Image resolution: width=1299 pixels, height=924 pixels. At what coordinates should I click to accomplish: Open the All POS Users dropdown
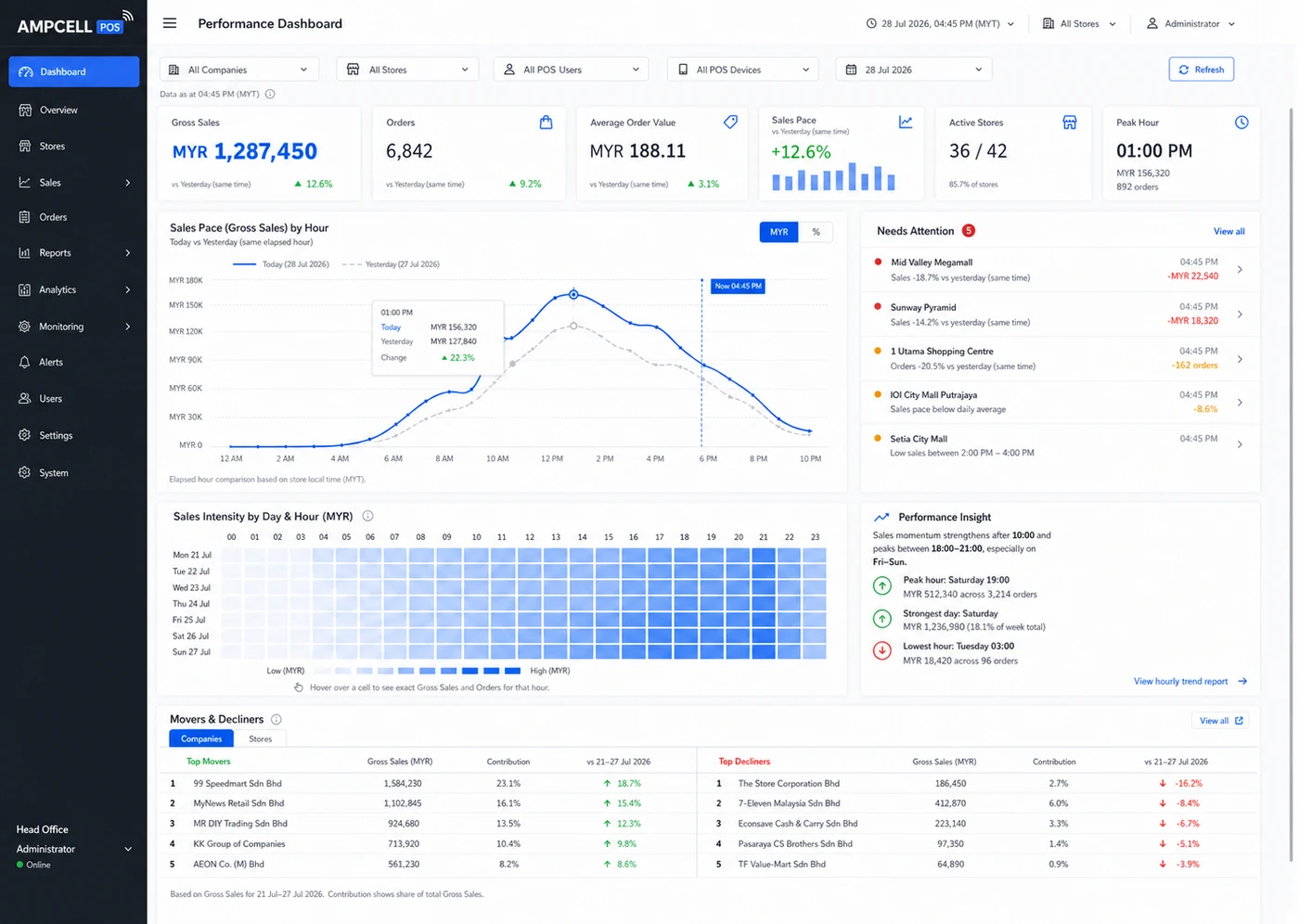(x=572, y=70)
